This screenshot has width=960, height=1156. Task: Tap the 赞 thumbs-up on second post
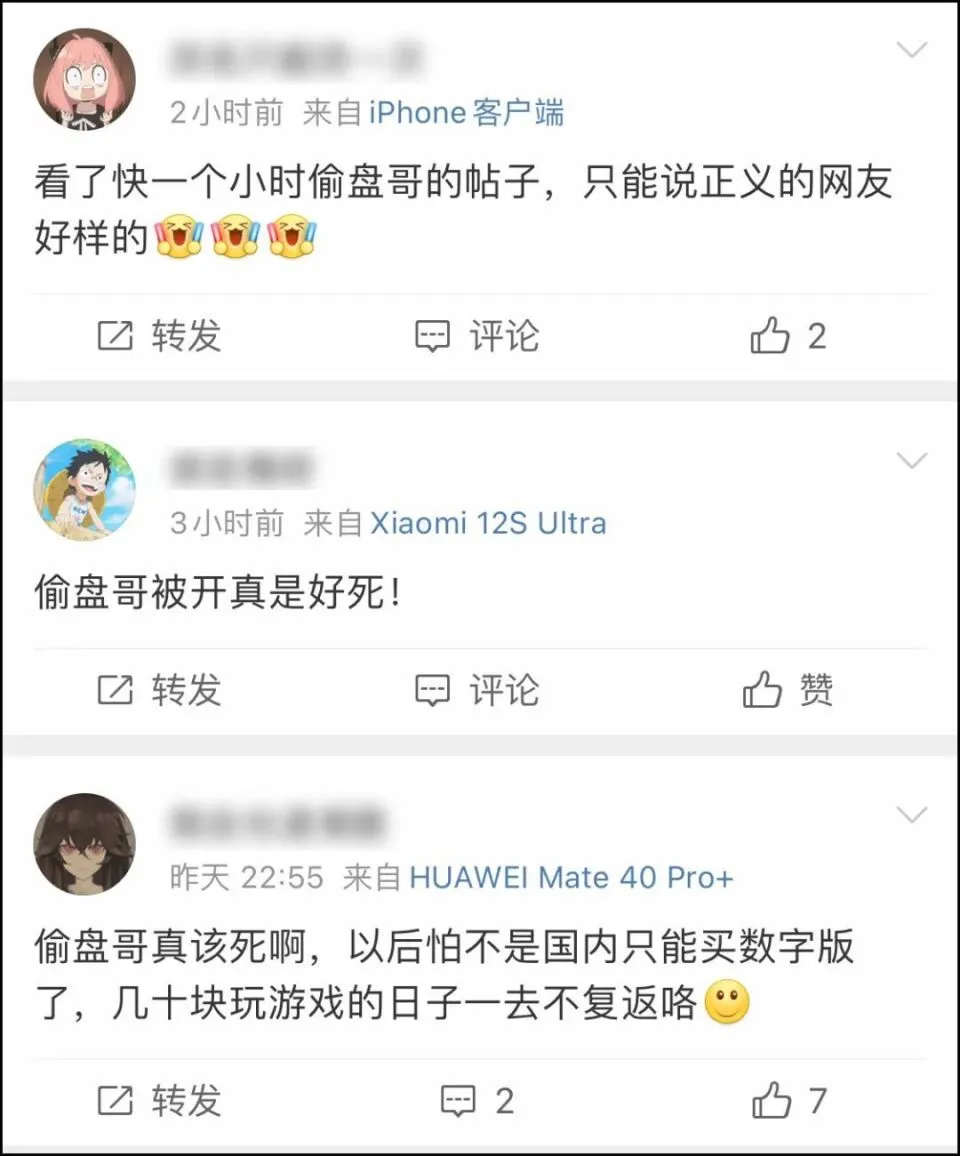click(x=787, y=690)
